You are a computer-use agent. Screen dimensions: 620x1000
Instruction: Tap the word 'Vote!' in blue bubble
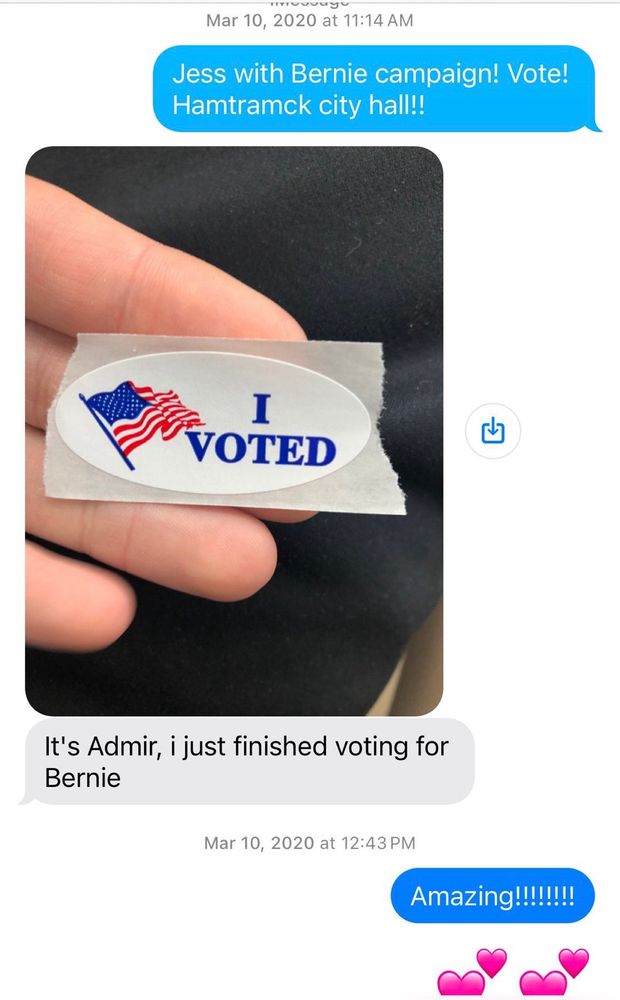click(x=537, y=73)
